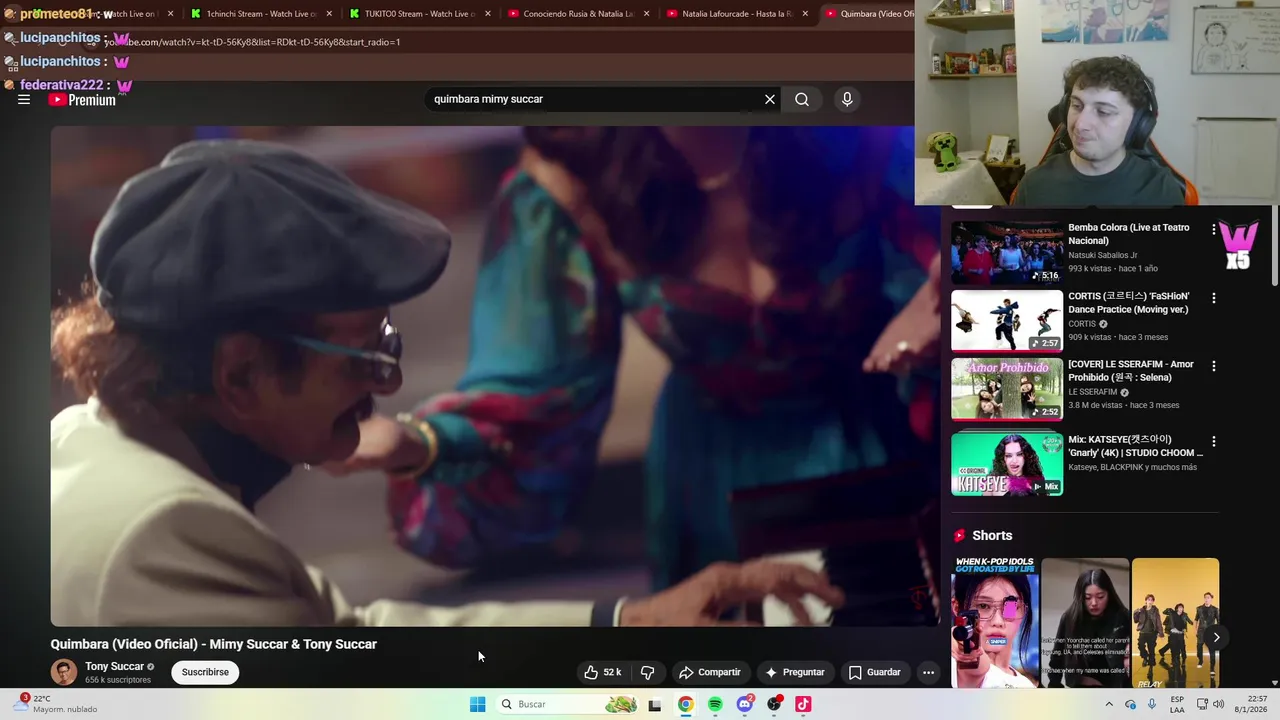The width and height of the screenshot is (1280, 720).
Task: Save video with Guardar button
Action: pos(875,672)
